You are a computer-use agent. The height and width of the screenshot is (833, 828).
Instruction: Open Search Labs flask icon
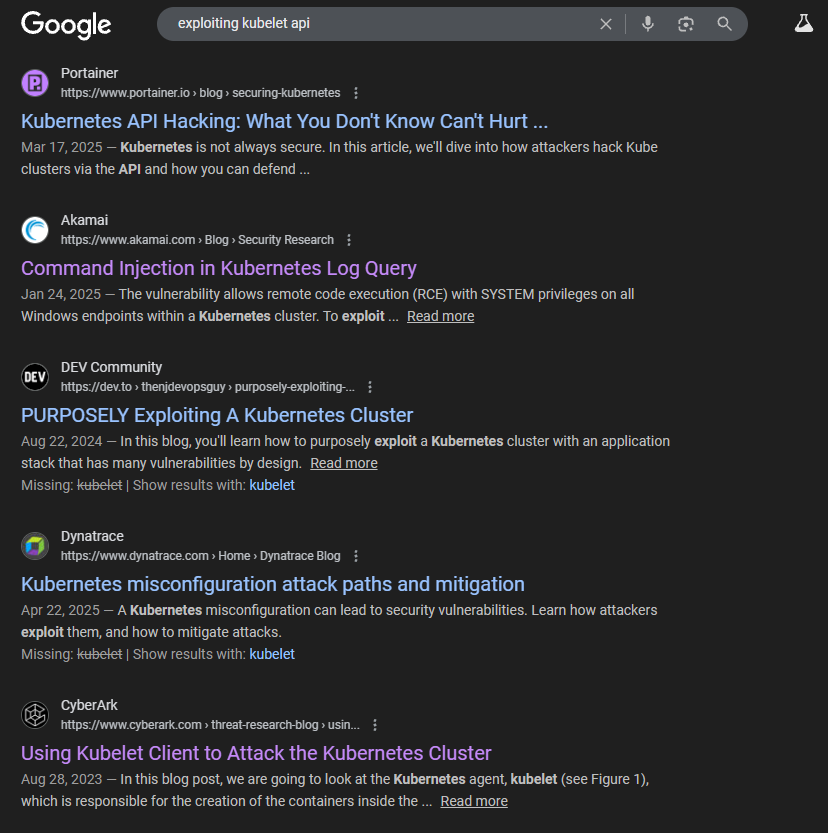pos(804,24)
